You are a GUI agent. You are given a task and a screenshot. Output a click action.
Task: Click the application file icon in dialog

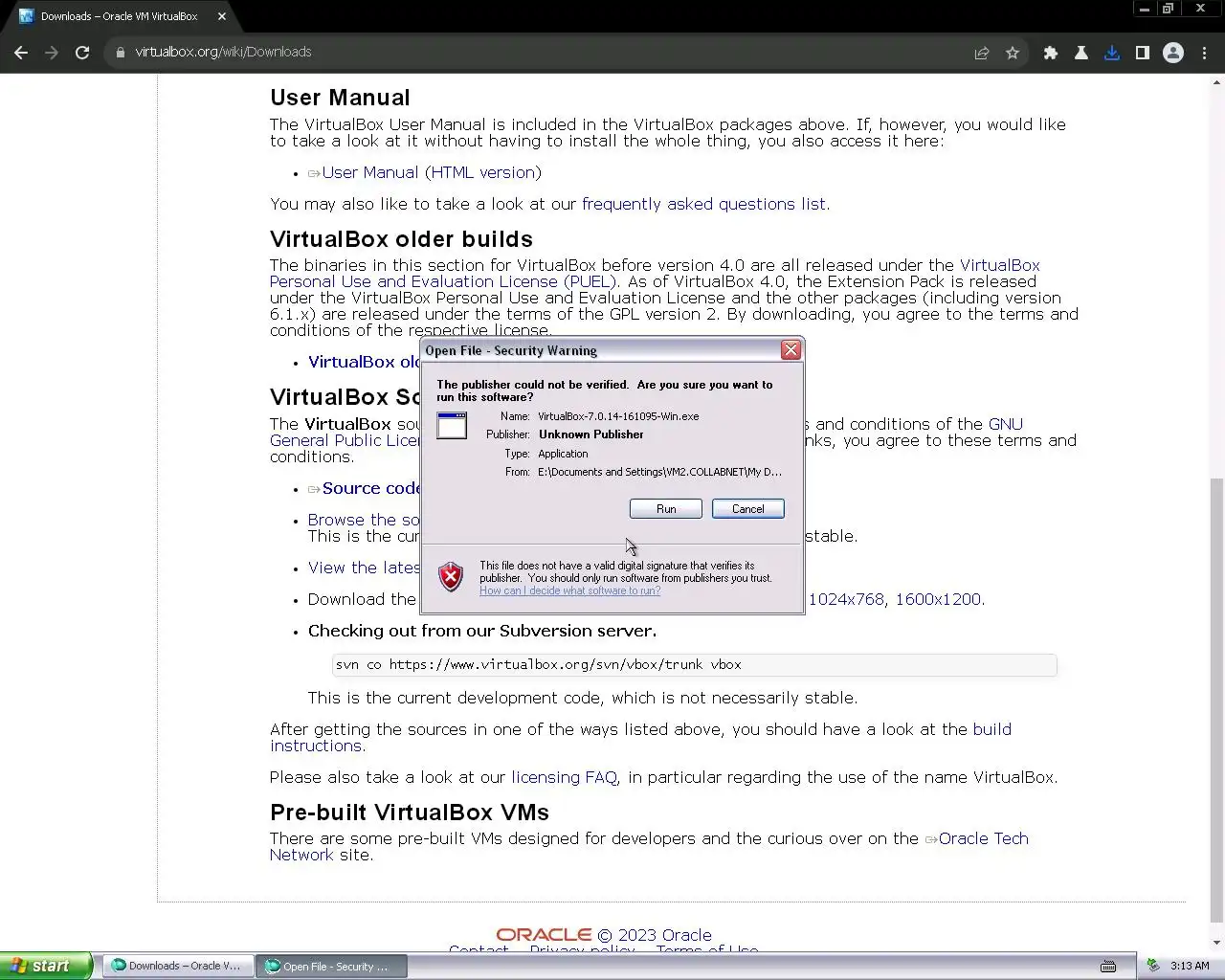[x=452, y=425]
